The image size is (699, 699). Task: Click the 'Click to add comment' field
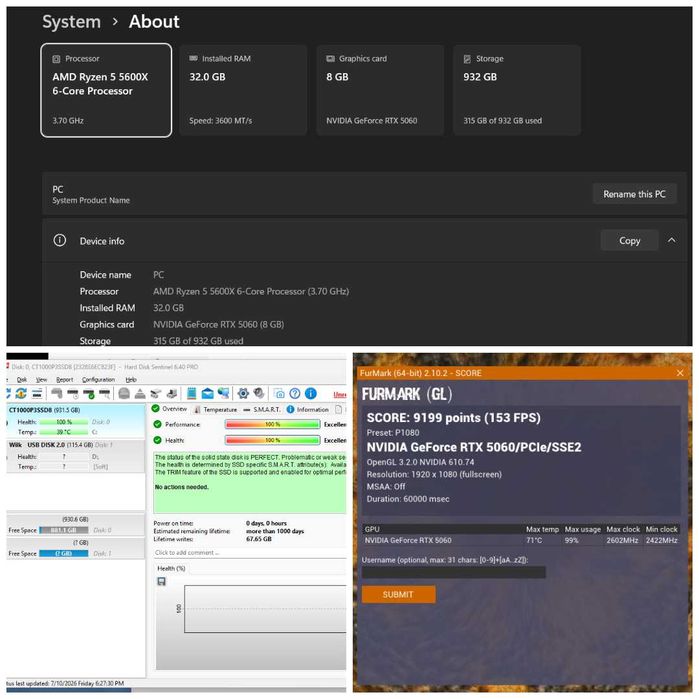pyautogui.click(x=250, y=553)
